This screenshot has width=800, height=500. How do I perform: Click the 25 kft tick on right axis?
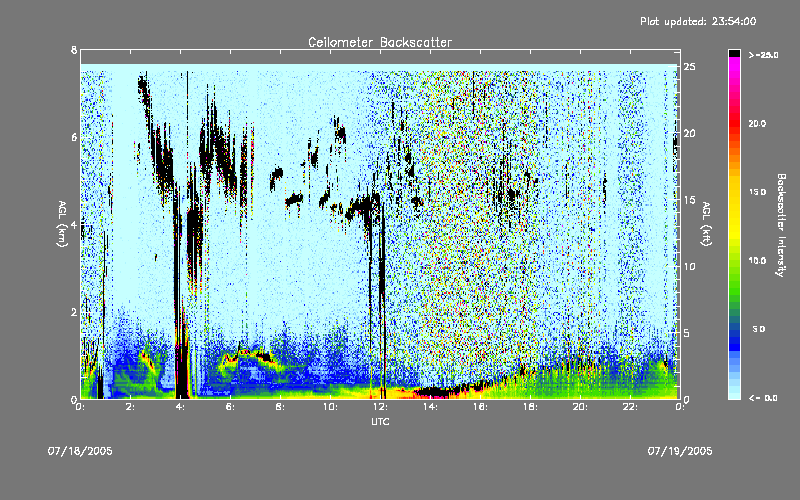[689, 67]
